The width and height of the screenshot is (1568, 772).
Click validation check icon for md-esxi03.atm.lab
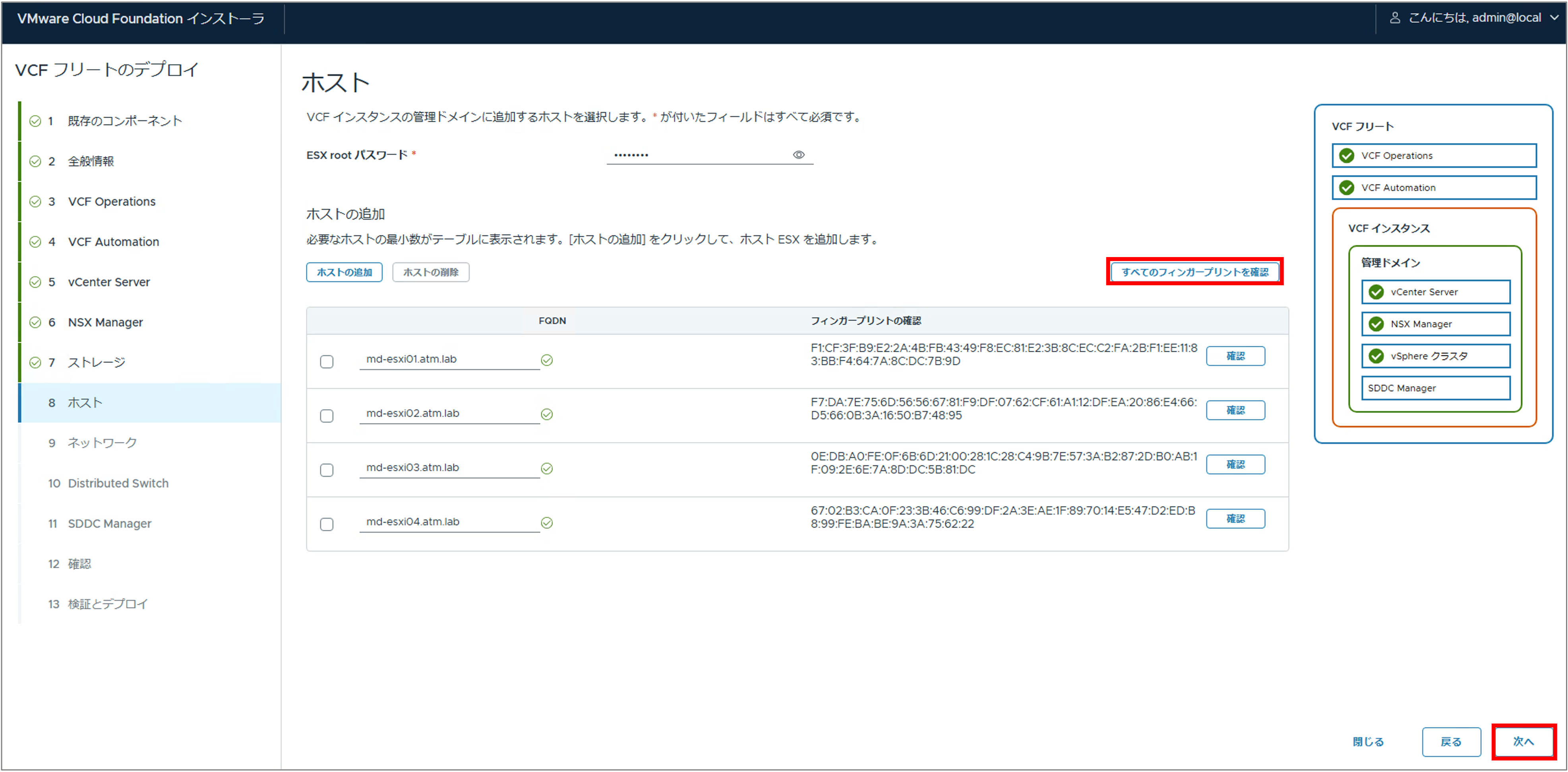547,468
